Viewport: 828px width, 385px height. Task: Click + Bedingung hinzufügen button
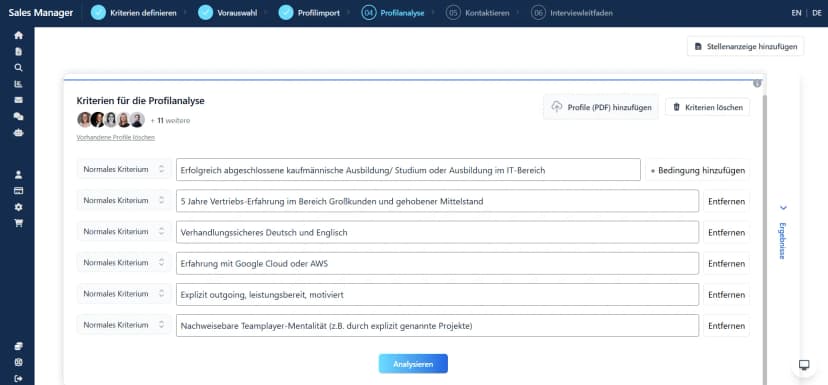click(x=698, y=171)
